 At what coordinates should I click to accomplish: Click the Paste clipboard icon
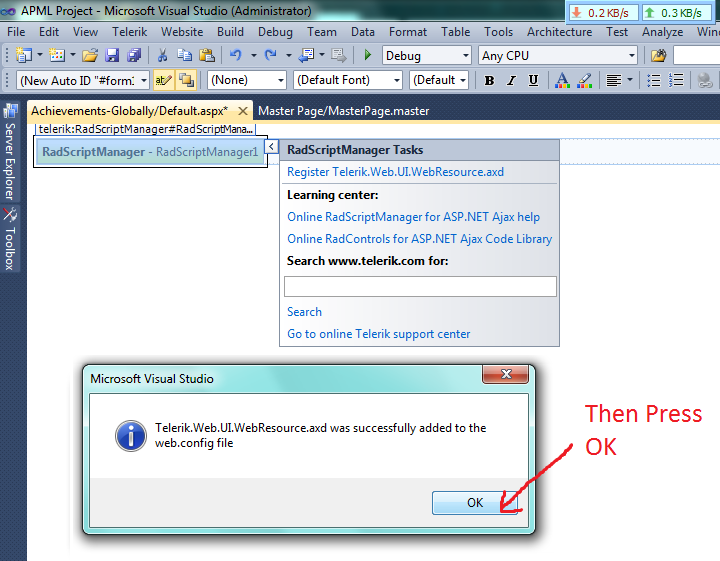point(207,56)
